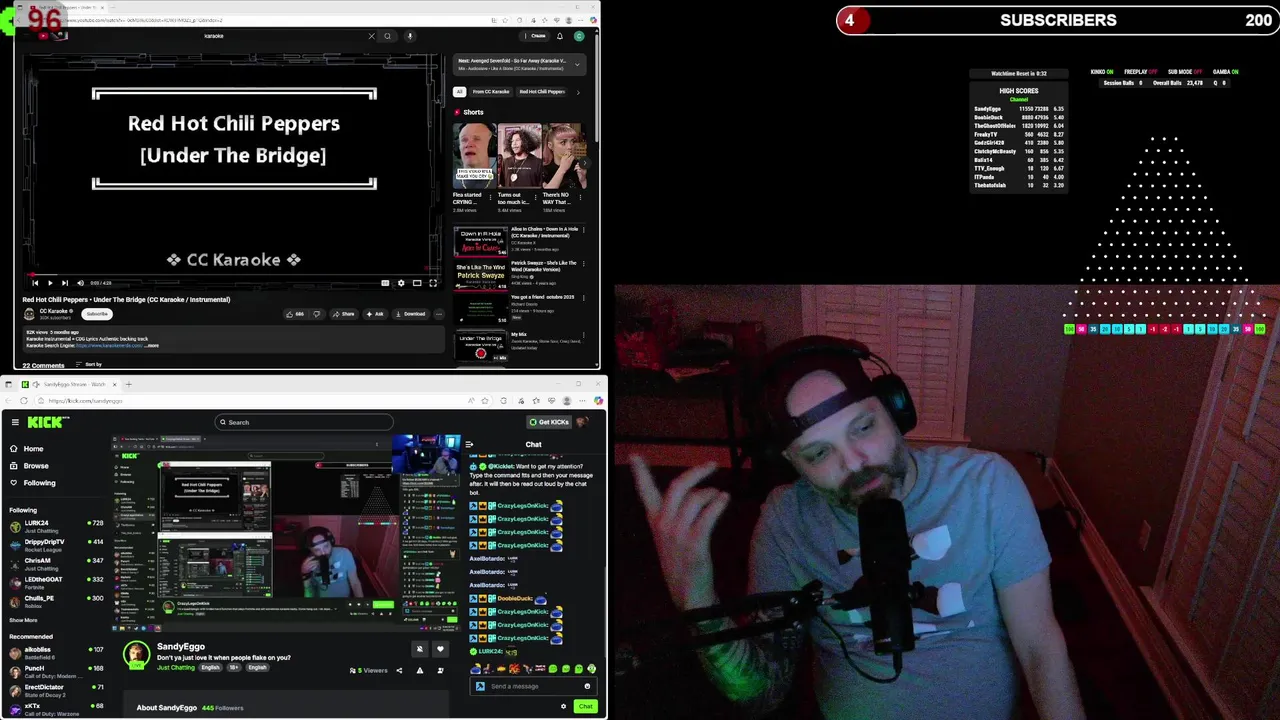Click the karaokenerds.com link in the description
Screen dimensions: 1280x720
tap(109, 345)
